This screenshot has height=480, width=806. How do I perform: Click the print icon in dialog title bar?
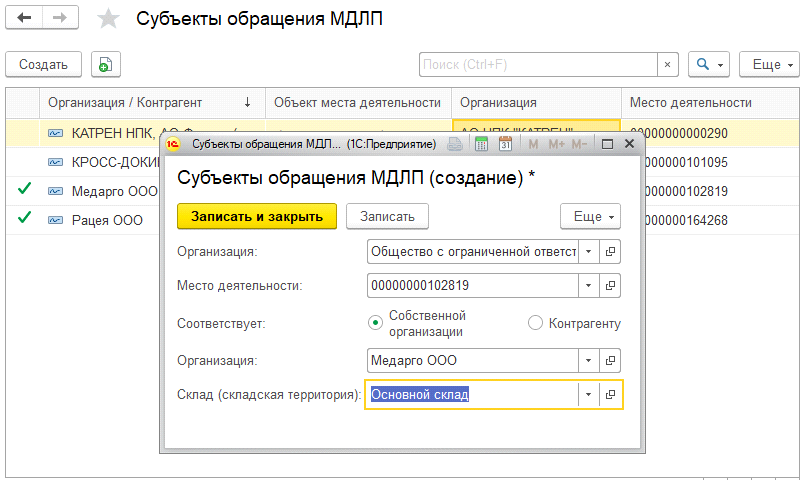(455, 144)
